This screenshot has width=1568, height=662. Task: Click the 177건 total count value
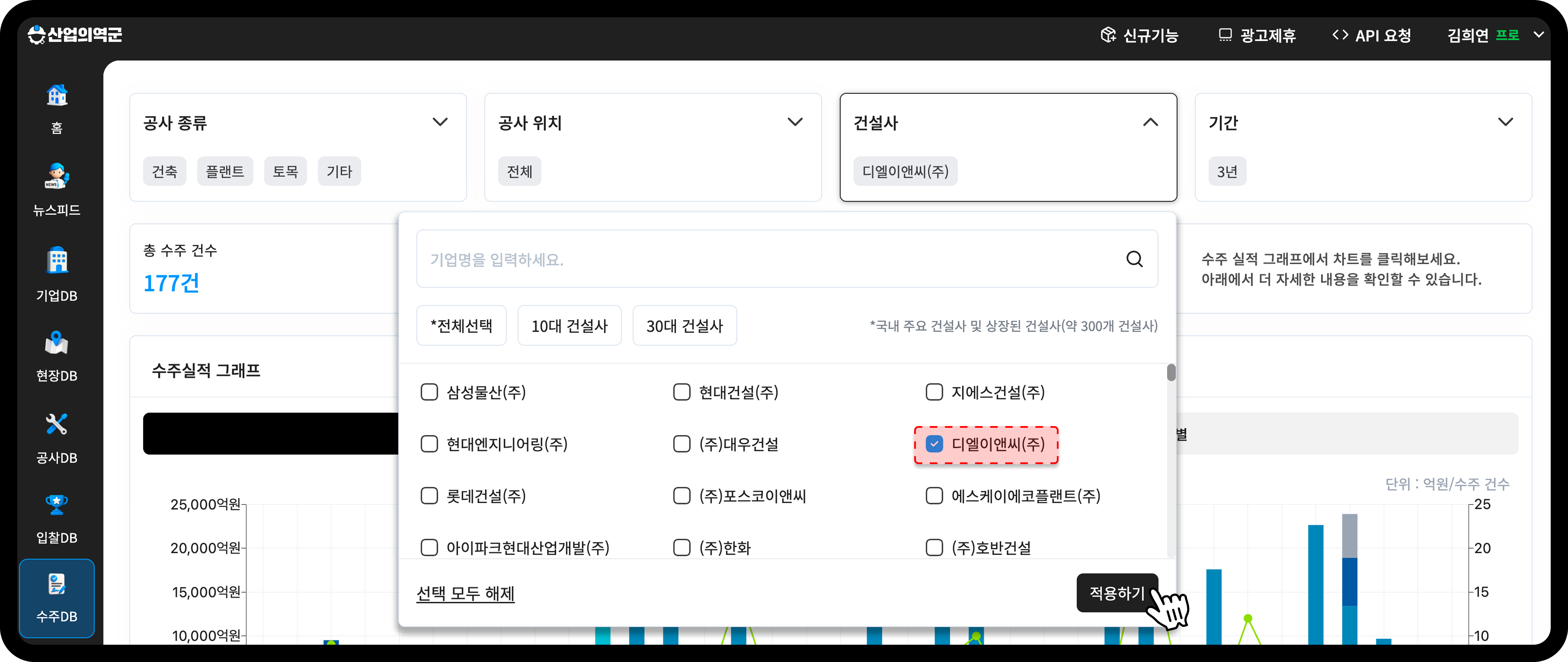click(171, 283)
